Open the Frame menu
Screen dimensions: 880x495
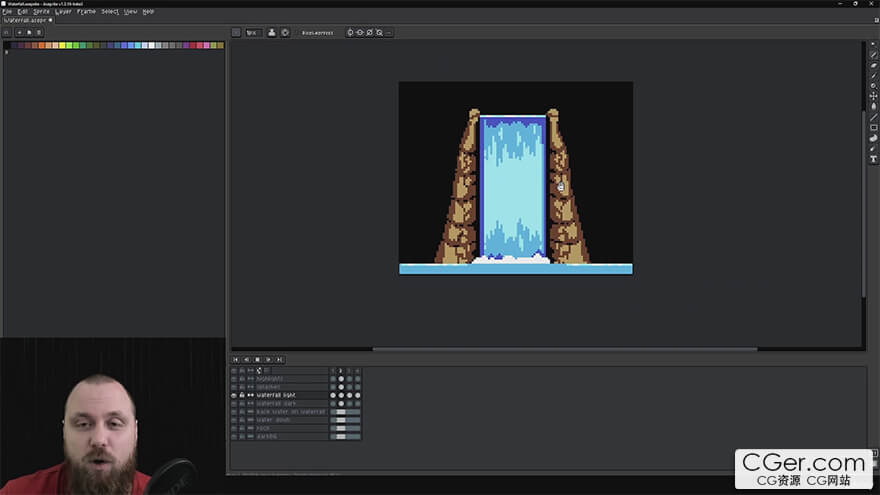click(x=86, y=11)
